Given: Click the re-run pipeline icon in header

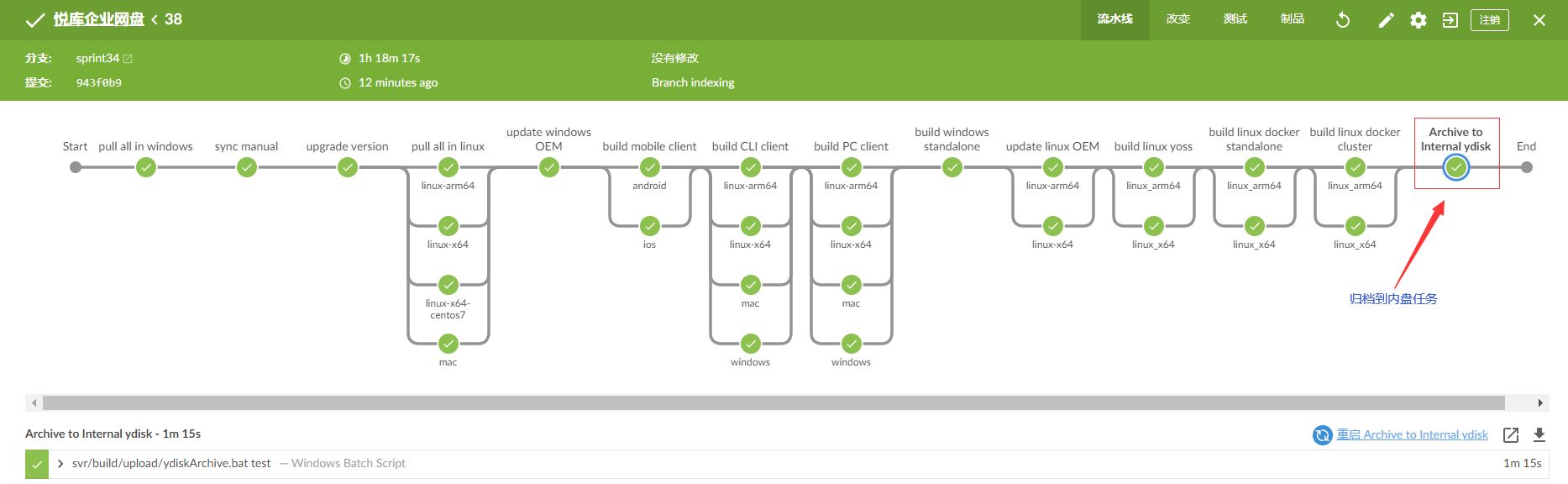Looking at the screenshot, I should (1343, 20).
